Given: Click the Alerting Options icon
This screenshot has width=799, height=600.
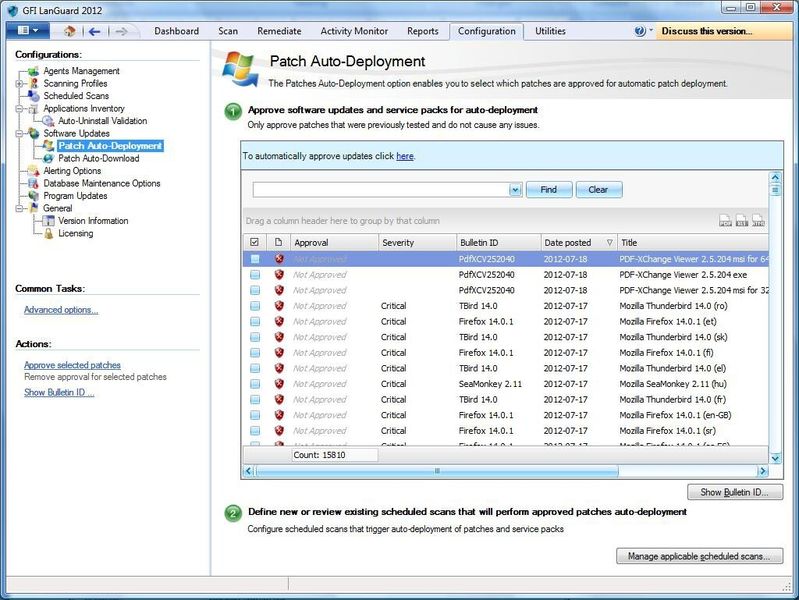Looking at the screenshot, I should pos(34,171).
